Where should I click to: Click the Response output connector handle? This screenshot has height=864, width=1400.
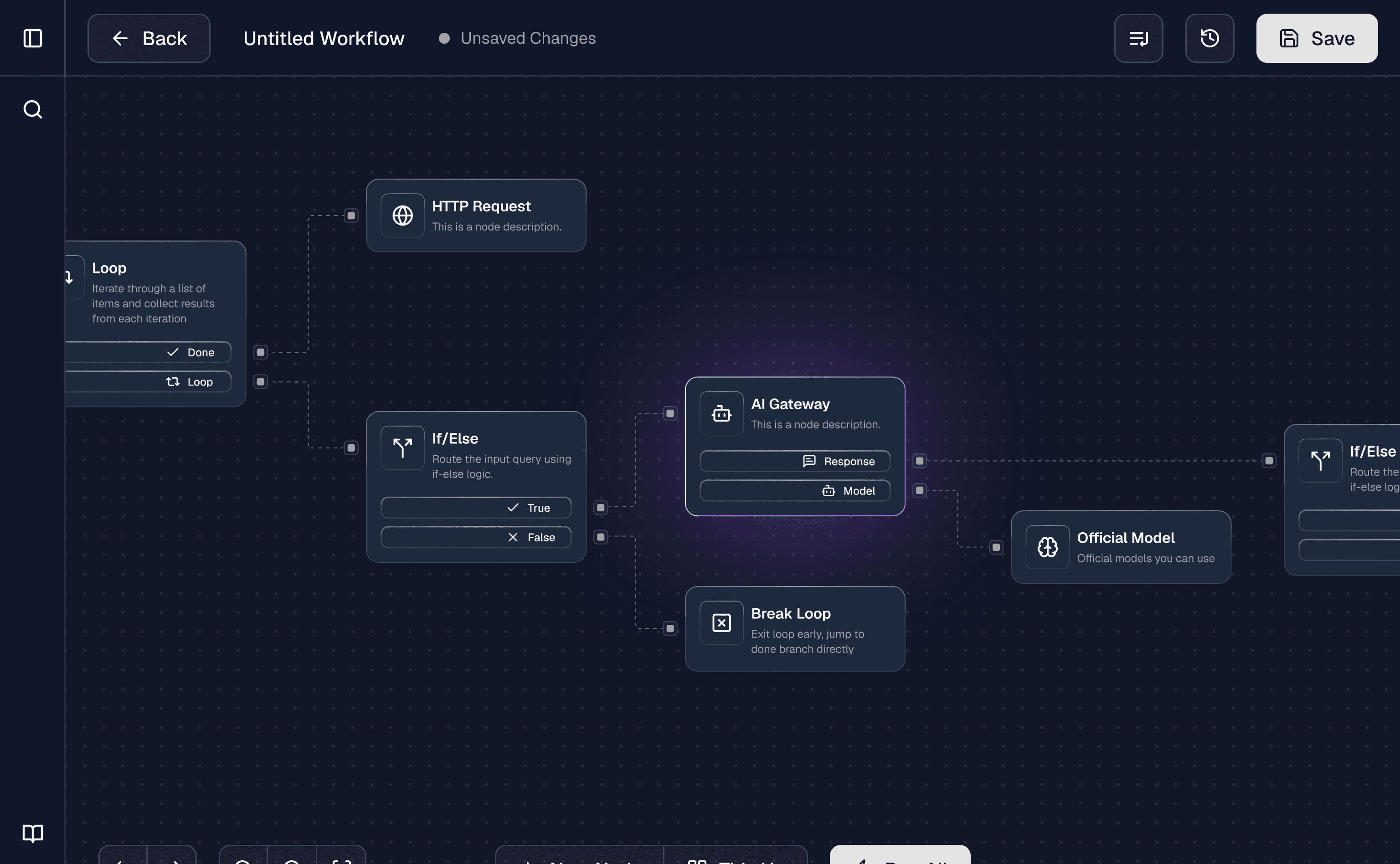click(x=919, y=461)
